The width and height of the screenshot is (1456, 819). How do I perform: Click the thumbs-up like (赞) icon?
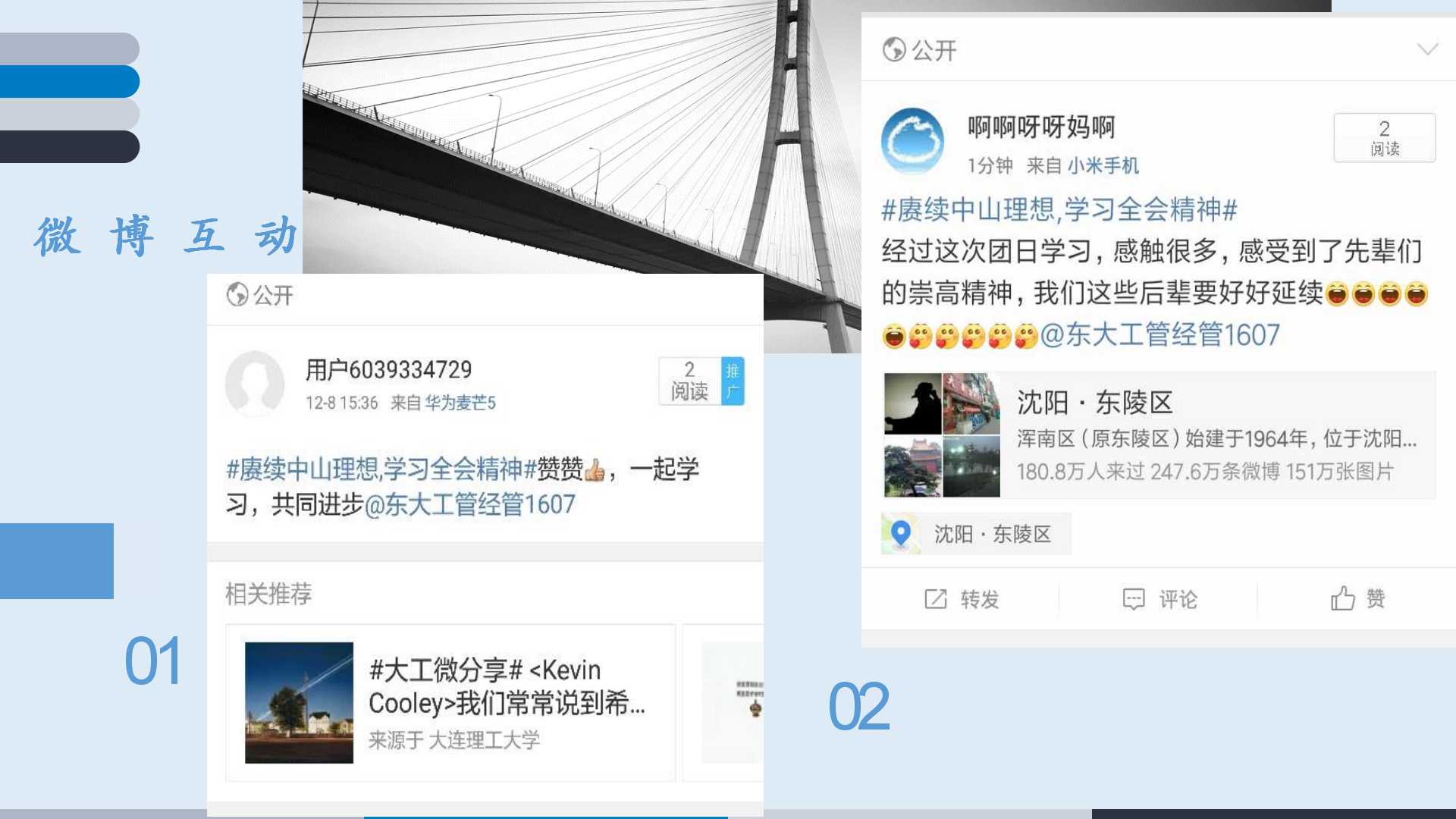1342,598
